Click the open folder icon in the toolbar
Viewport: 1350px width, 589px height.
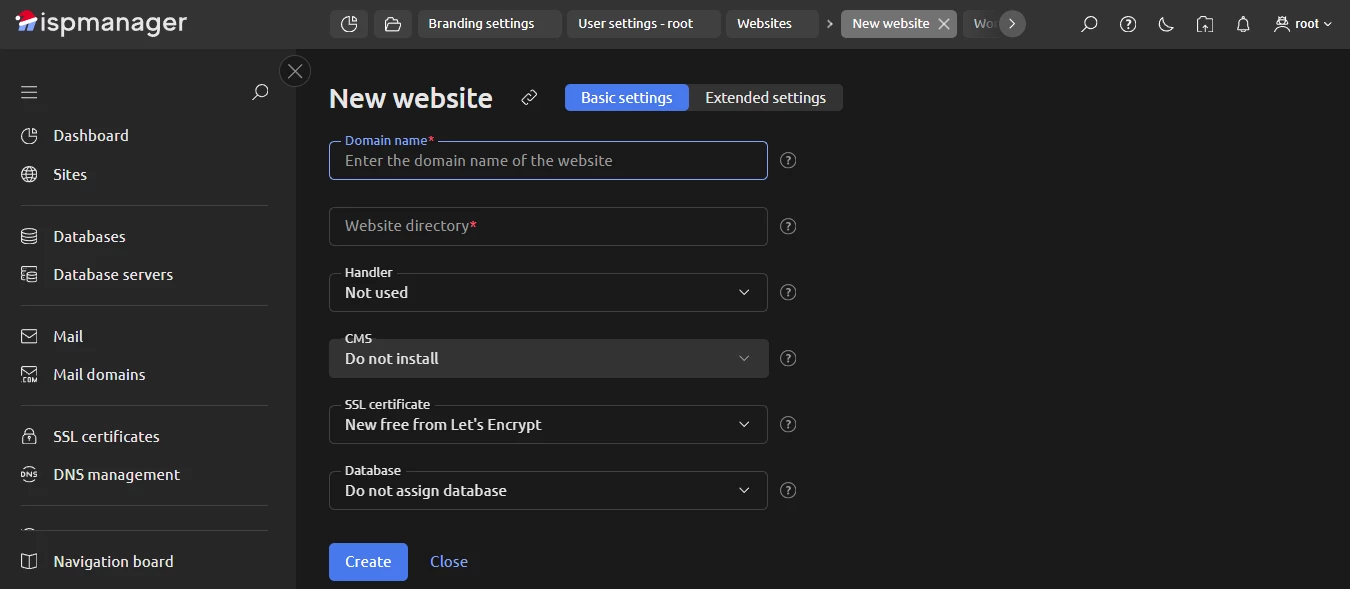392,23
